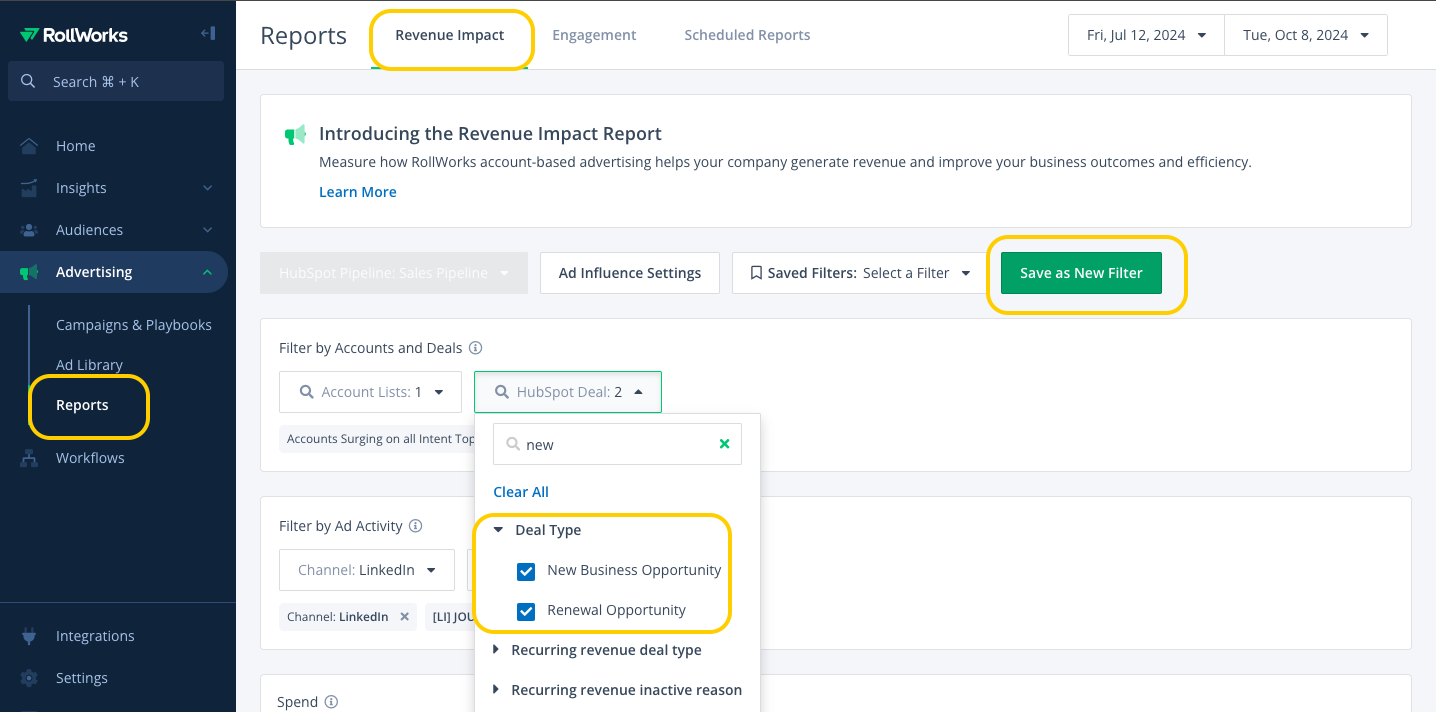
Task: Collapse the Advertising sidebar section
Action: (x=207, y=272)
